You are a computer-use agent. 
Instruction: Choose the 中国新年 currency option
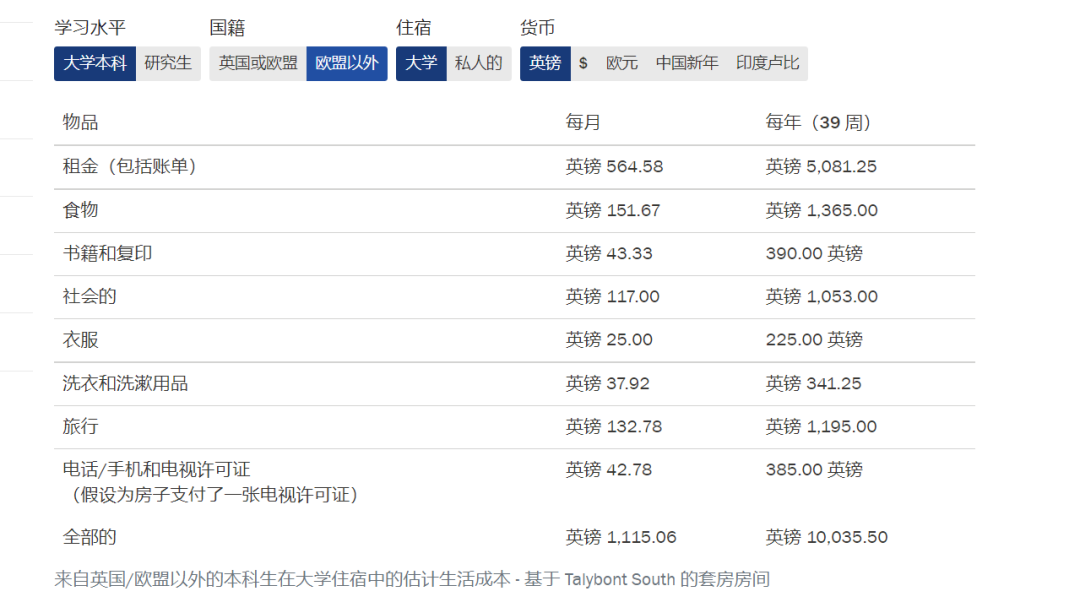[687, 63]
